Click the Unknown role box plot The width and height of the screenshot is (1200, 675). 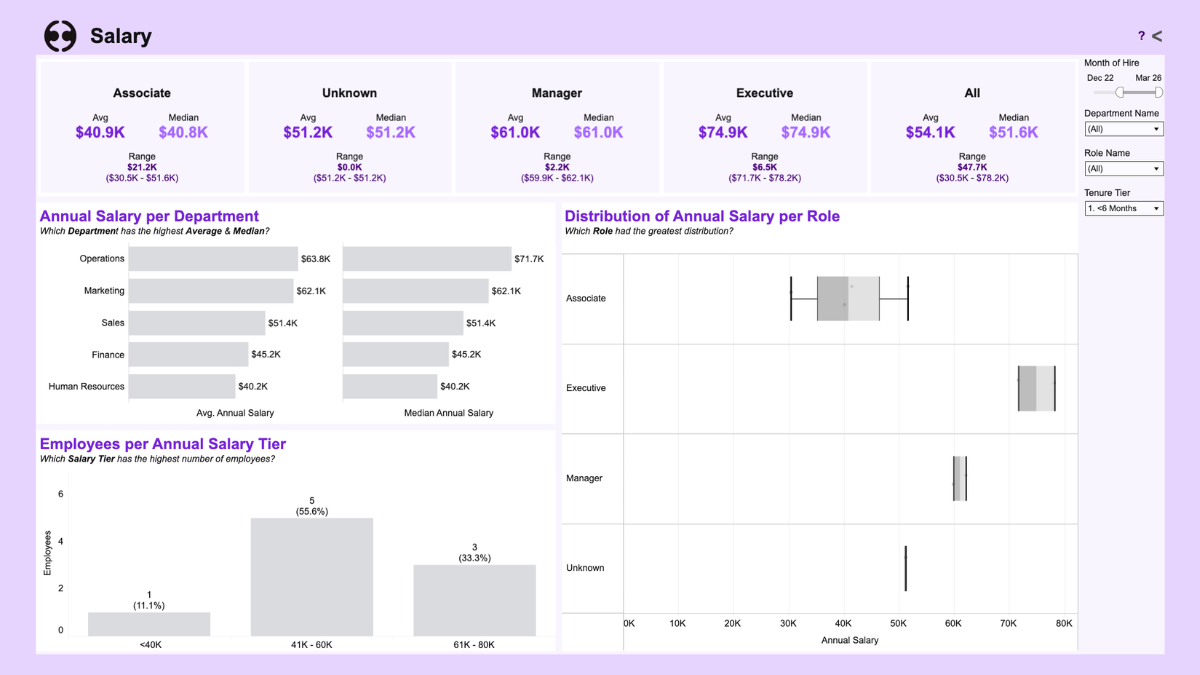pyautogui.click(x=905, y=566)
